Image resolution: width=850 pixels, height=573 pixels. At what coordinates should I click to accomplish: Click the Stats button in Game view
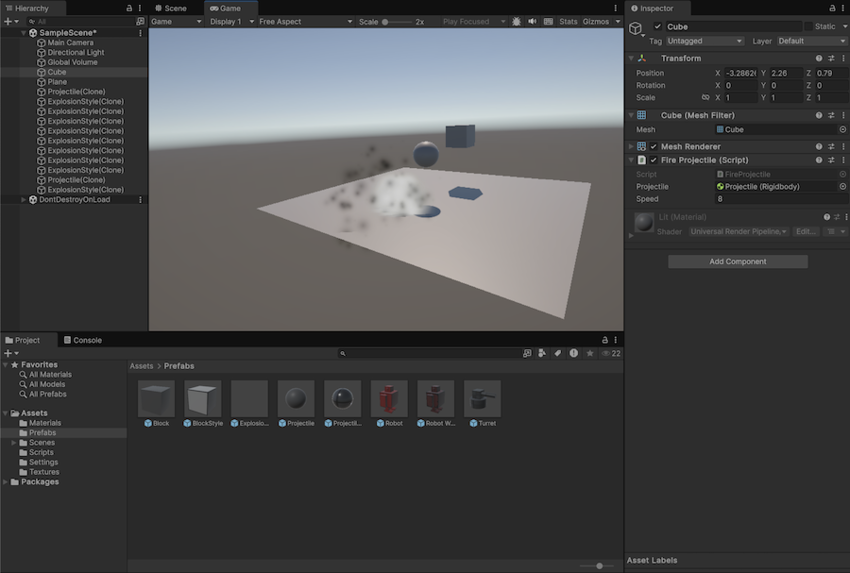pos(568,21)
